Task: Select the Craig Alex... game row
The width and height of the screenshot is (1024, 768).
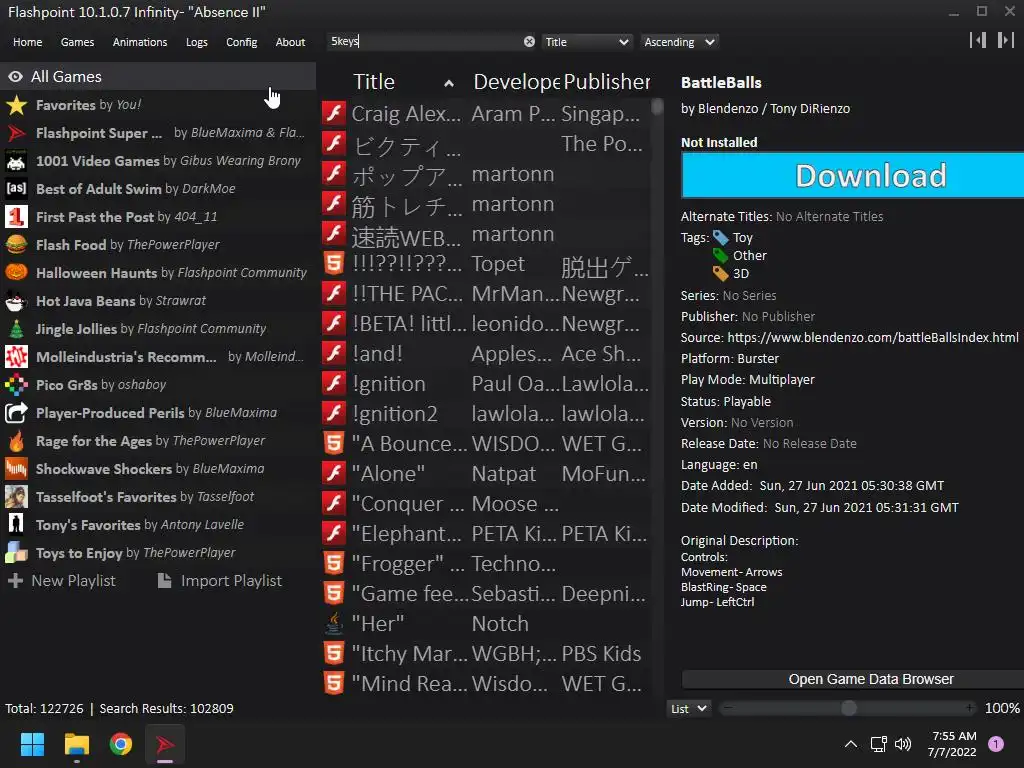Action: 486,114
